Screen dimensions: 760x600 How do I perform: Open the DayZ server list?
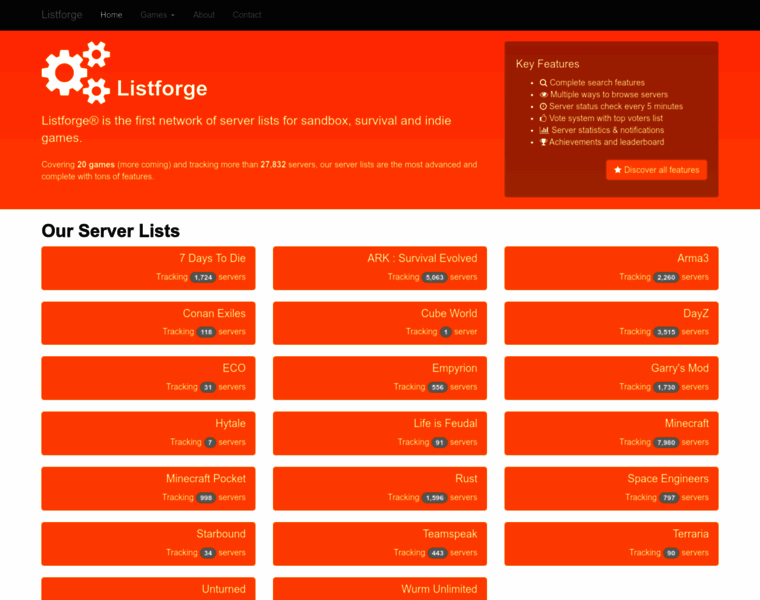click(611, 323)
